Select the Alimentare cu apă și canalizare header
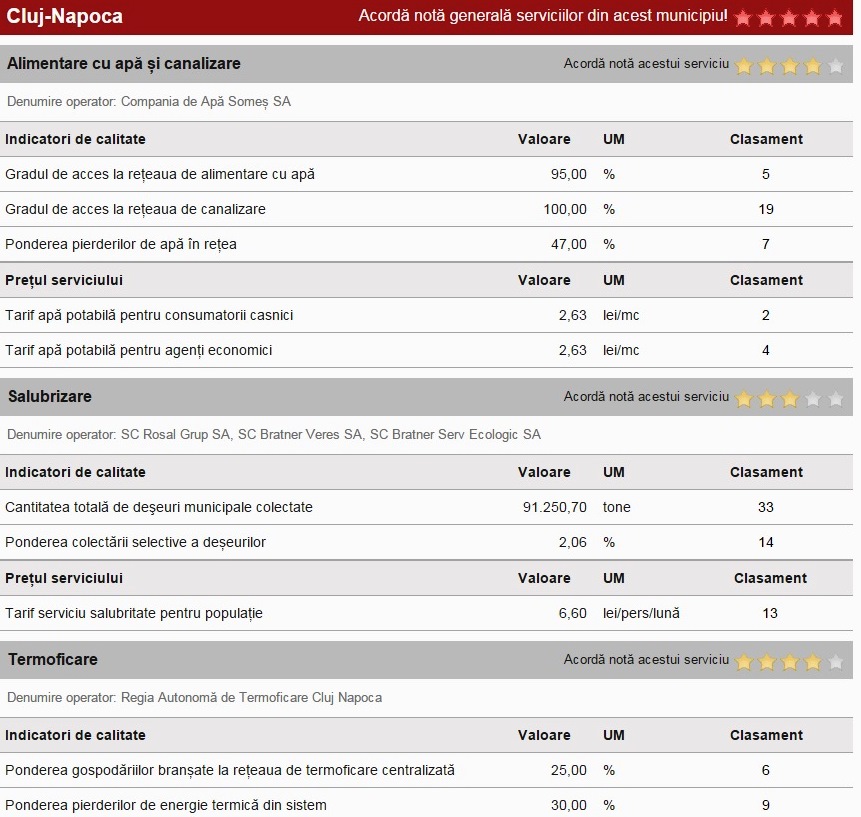This screenshot has width=861, height=817. click(x=124, y=64)
